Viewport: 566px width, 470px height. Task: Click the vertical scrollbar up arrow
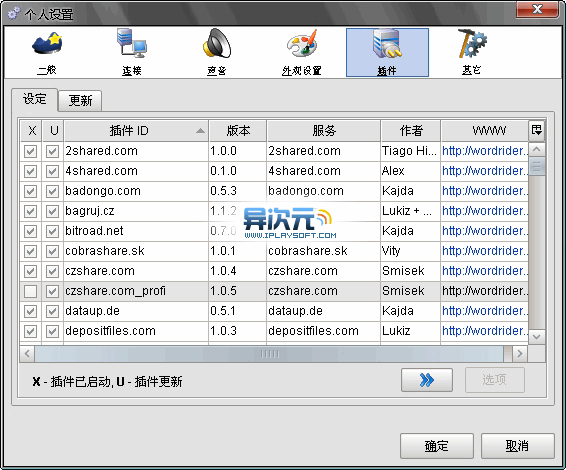coord(537,149)
